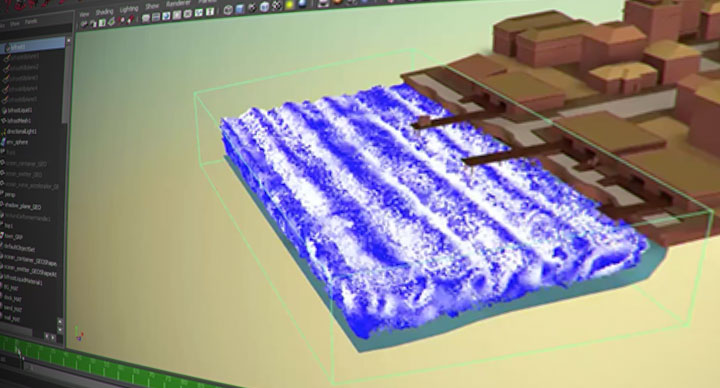Open the viewport Renderer menu
Image resolution: width=720 pixels, height=388 pixels.
click(x=178, y=3)
